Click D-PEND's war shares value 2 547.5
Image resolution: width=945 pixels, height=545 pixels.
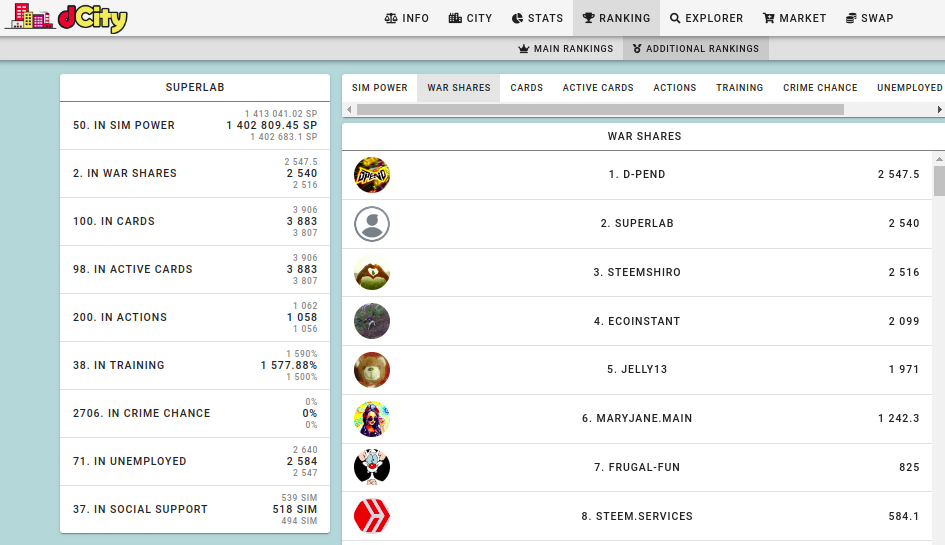coord(898,174)
